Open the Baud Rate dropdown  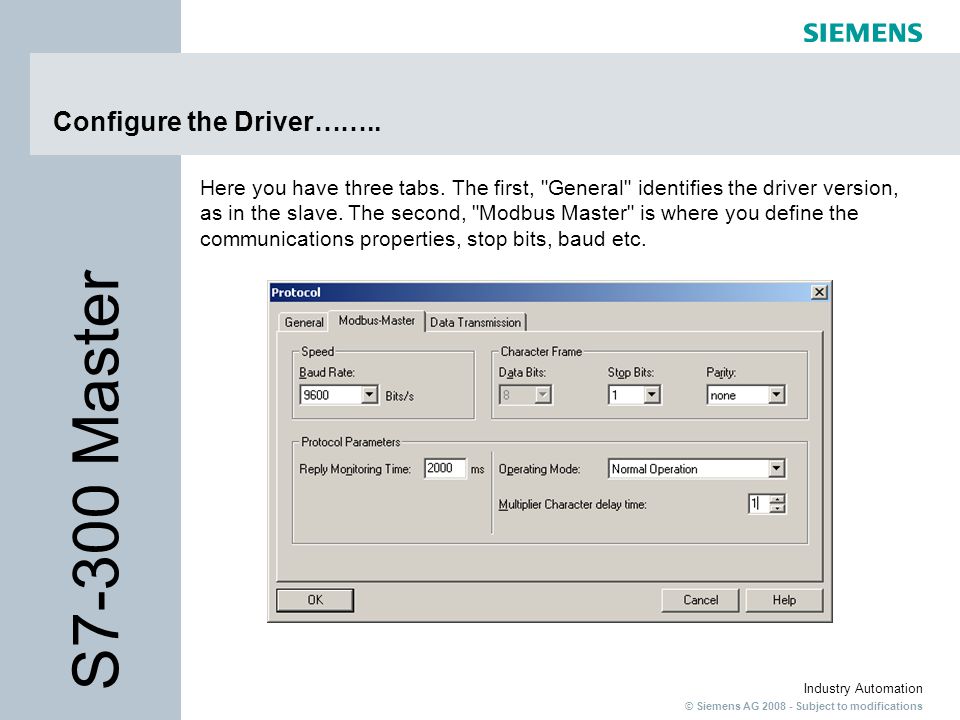click(369, 395)
